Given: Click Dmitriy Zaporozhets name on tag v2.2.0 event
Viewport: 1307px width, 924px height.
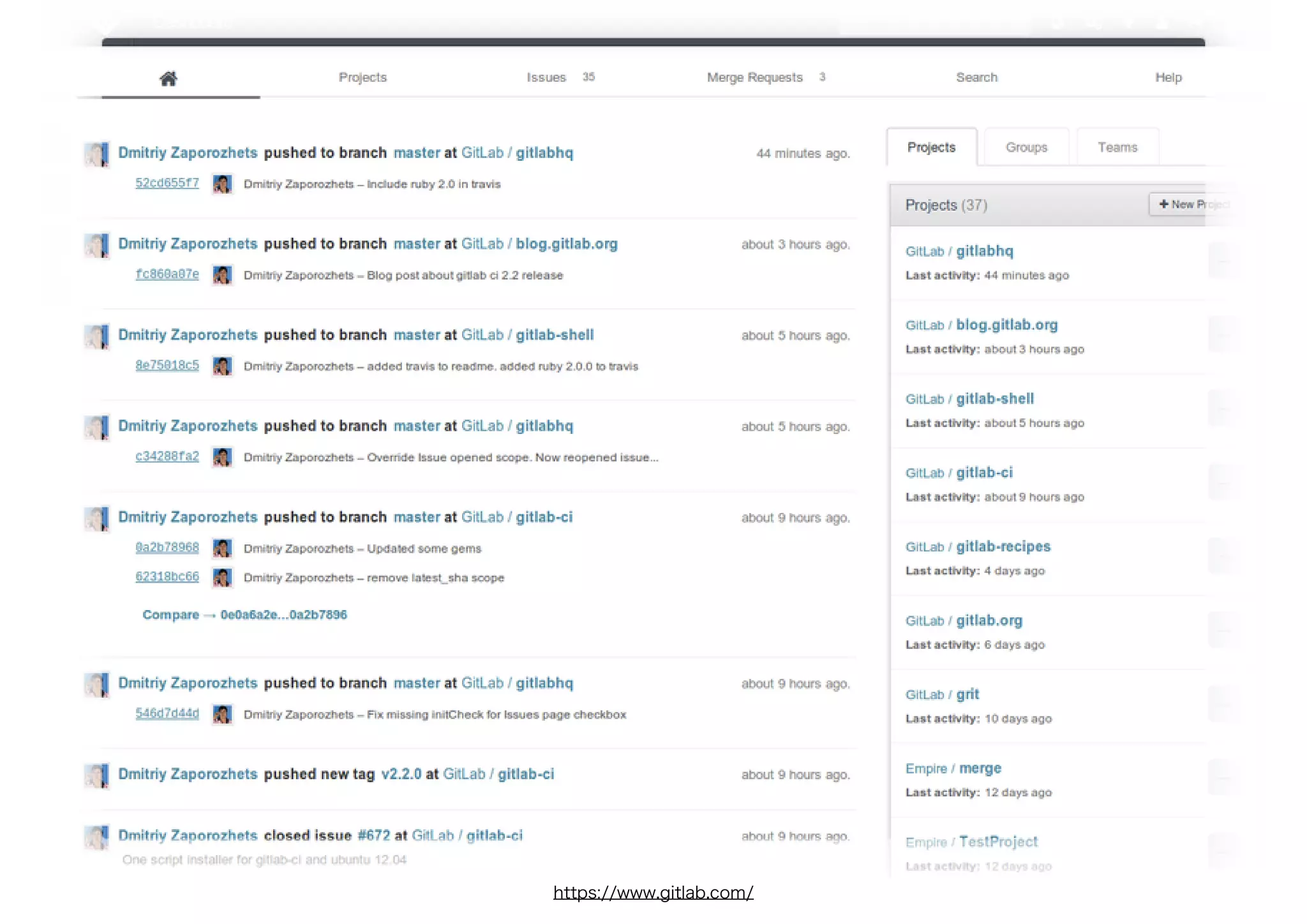Looking at the screenshot, I should (188, 774).
